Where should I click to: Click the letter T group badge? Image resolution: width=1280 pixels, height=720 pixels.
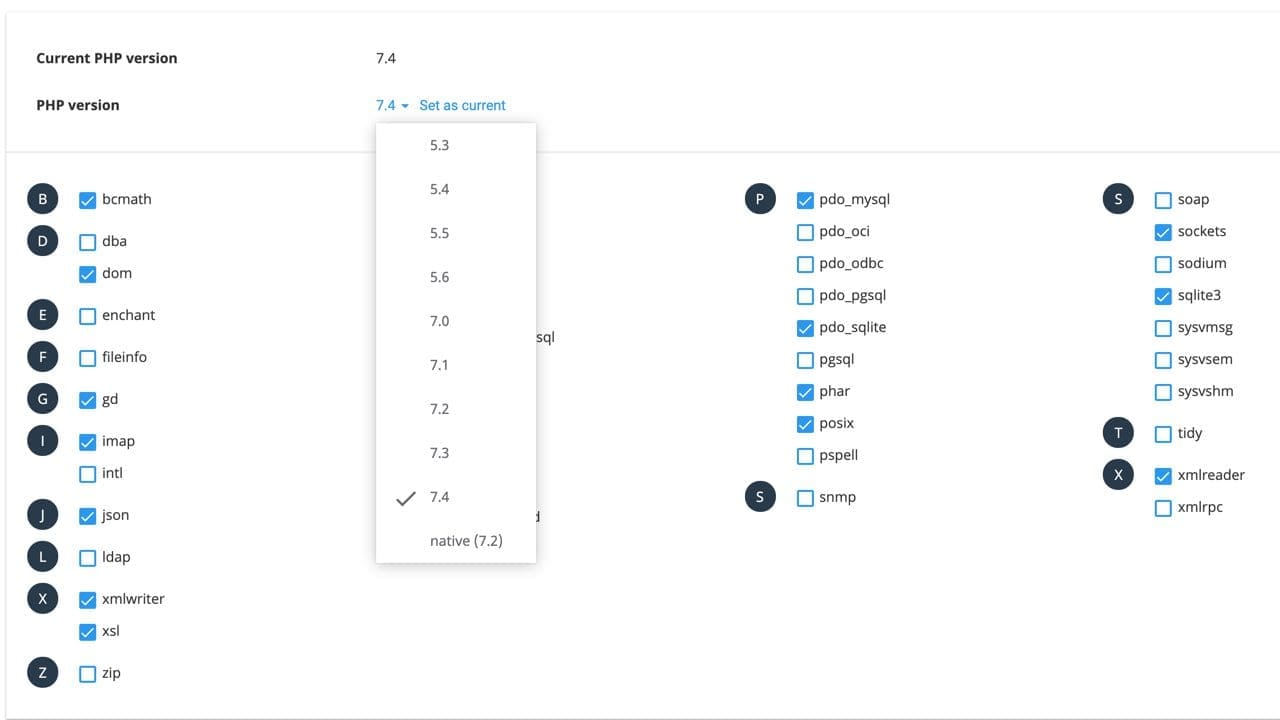pyautogui.click(x=1118, y=433)
